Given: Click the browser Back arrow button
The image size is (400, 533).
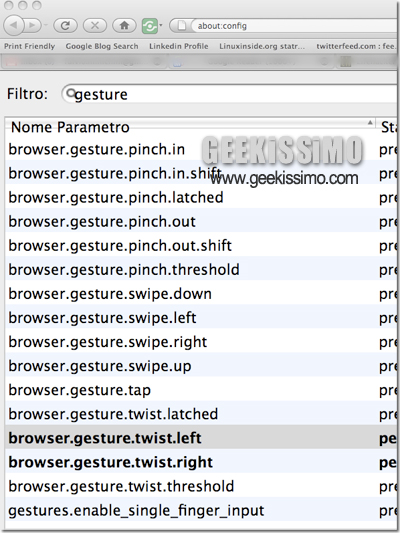Looking at the screenshot, I should (14, 25).
